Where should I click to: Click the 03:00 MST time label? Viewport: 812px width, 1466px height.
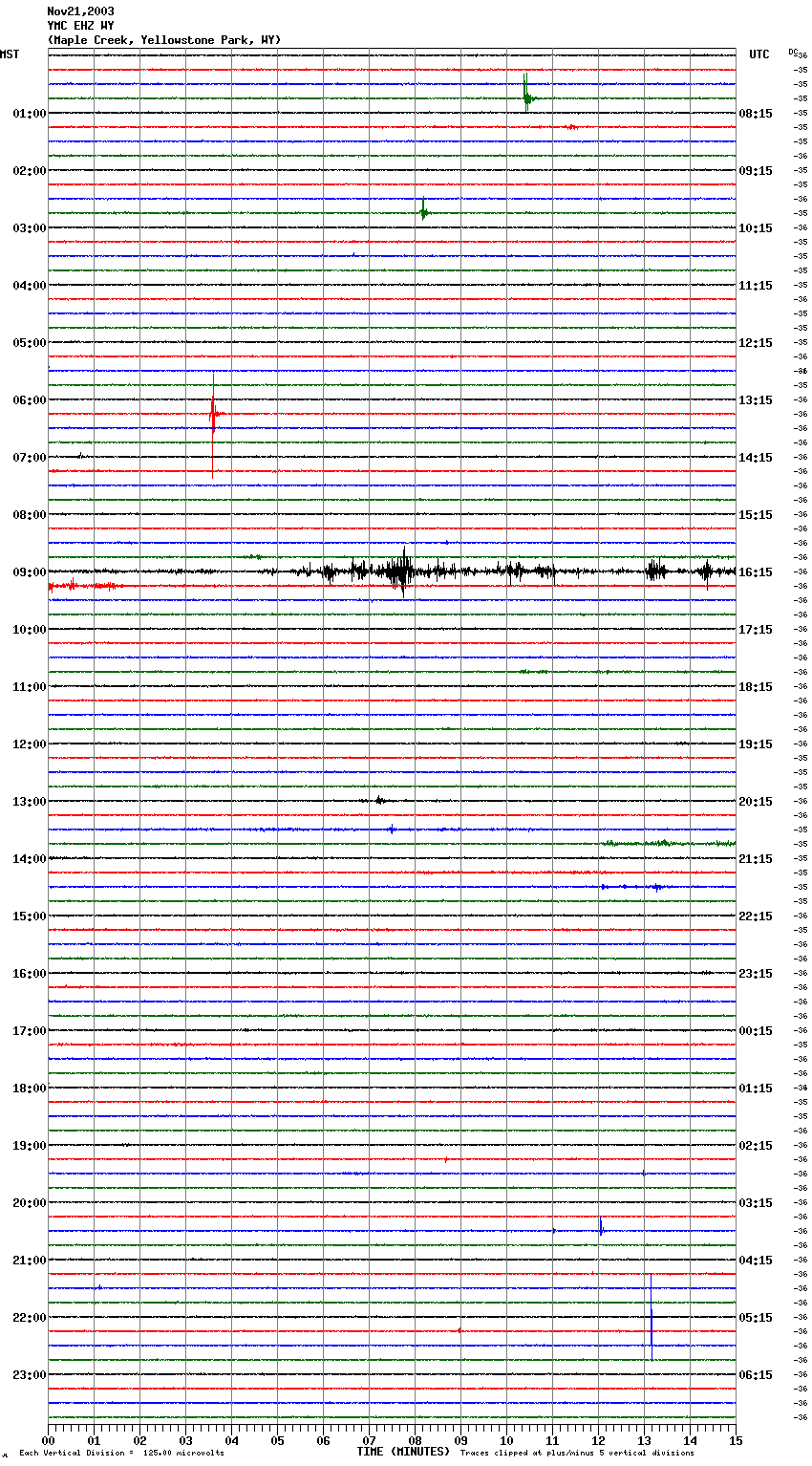tap(29, 228)
